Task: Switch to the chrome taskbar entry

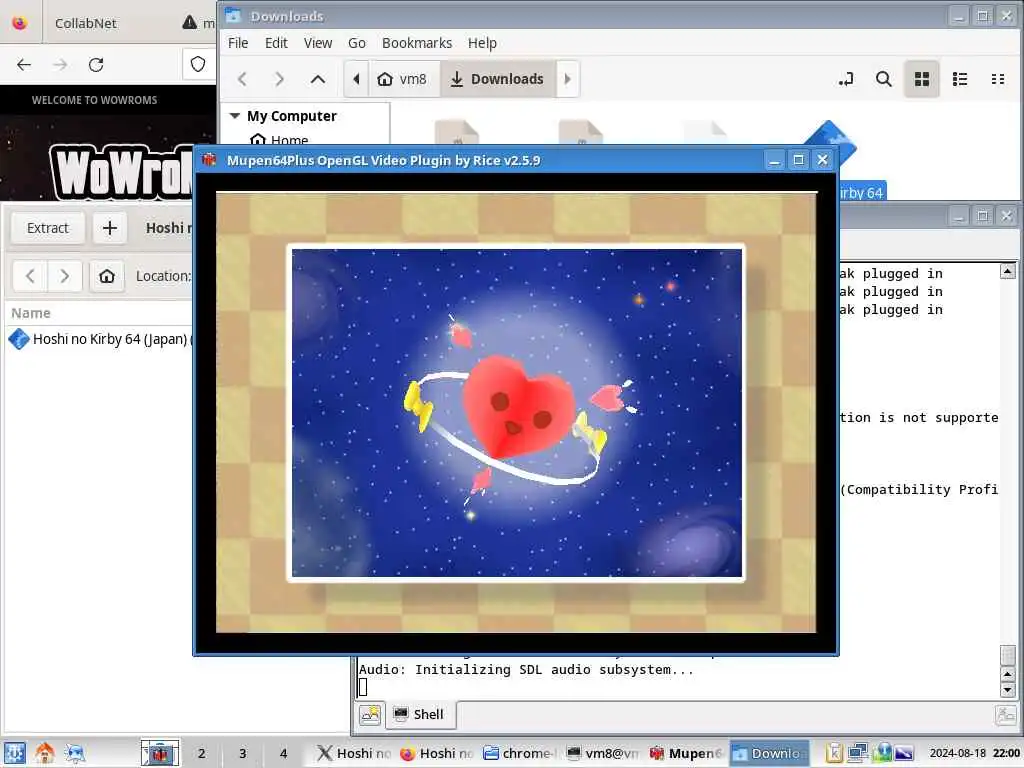Action: point(519,753)
